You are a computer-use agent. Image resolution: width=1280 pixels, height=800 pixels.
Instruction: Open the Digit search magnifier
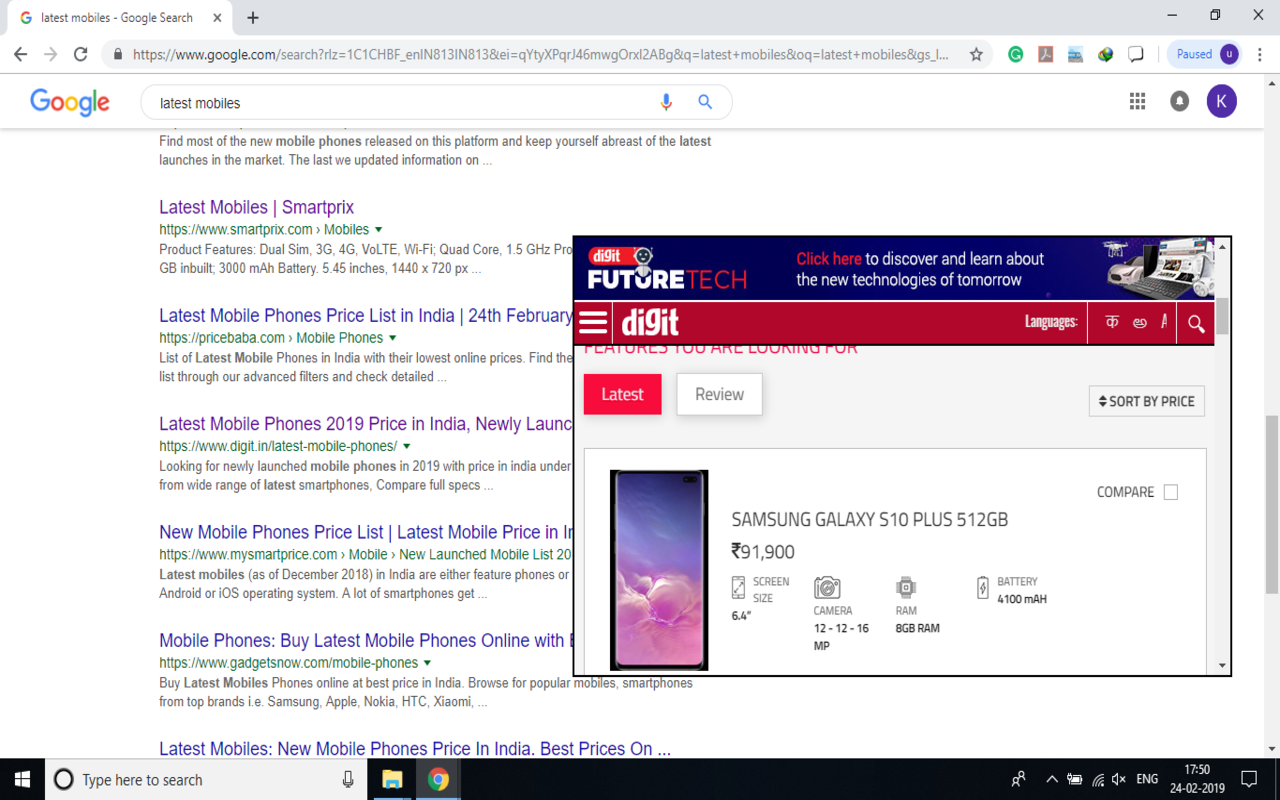coord(1196,323)
